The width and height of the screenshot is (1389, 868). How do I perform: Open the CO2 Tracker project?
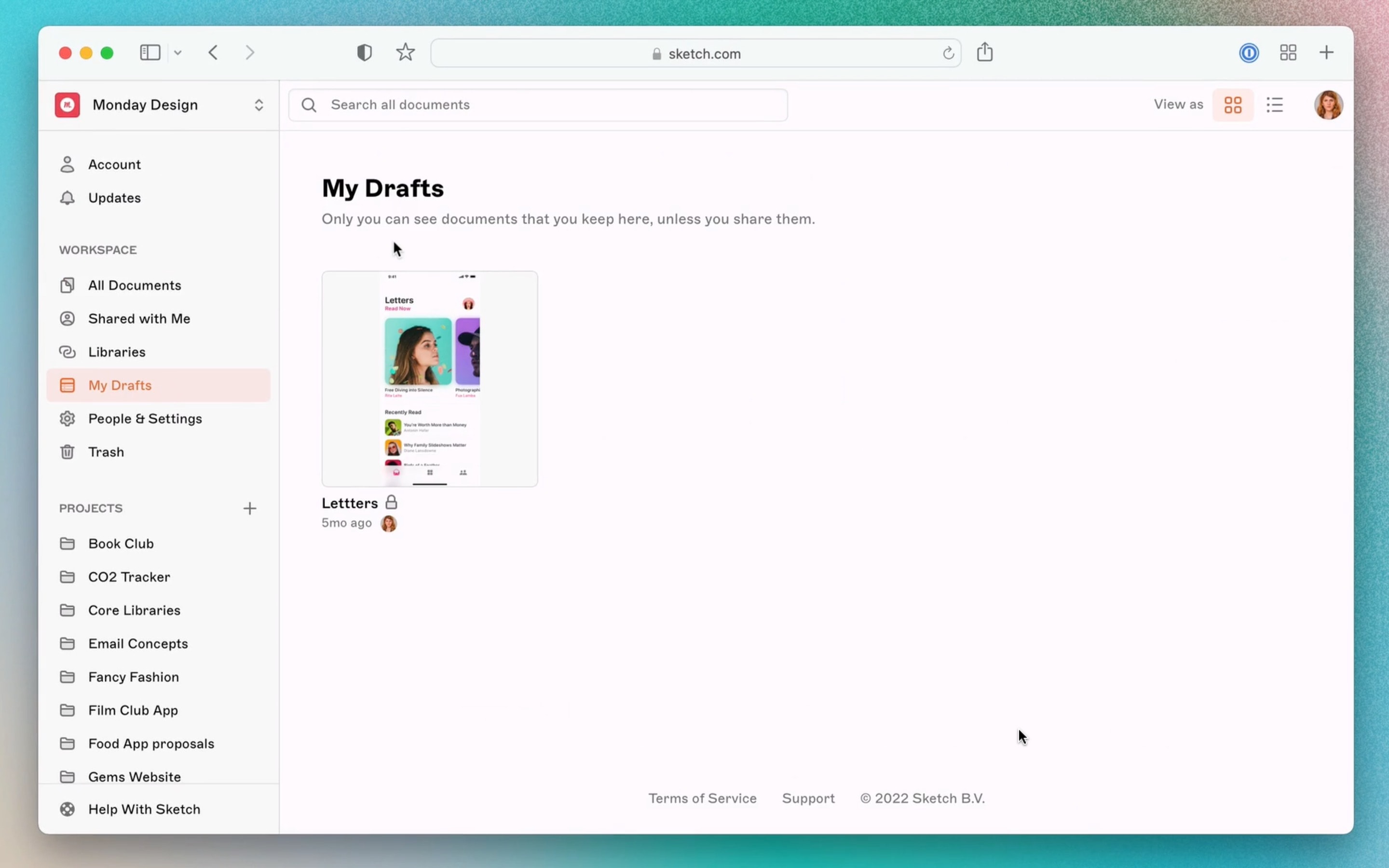[x=158, y=577]
